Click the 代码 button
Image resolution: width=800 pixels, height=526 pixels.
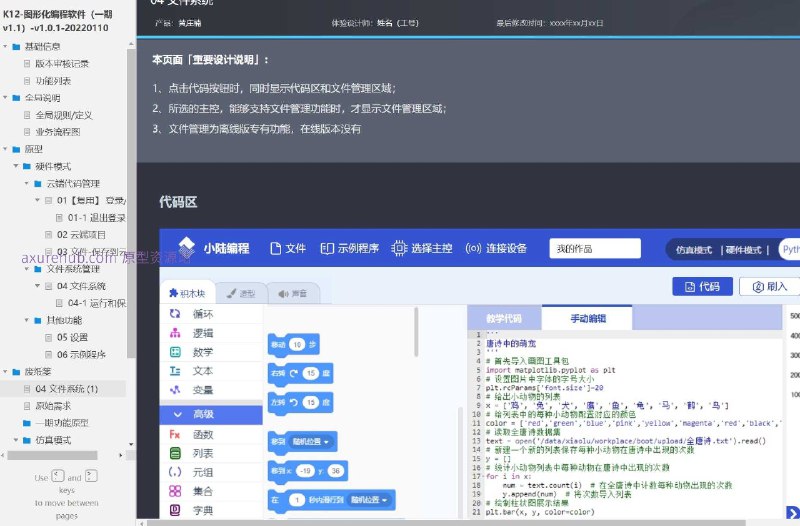click(703, 287)
